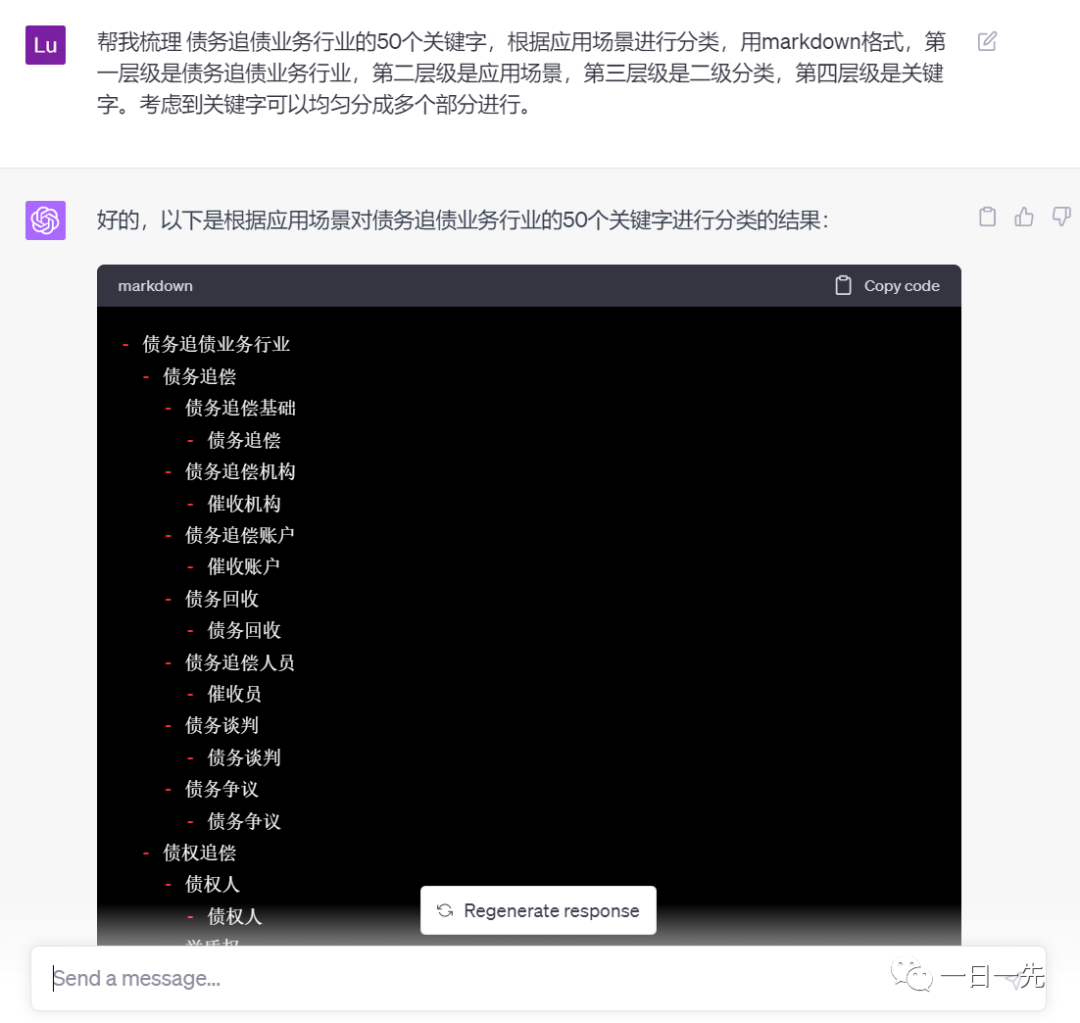Image resolution: width=1080 pixels, height=1023 pixels.
Task: Click the 催收员 keyword line
Action: click(x=234, y=694)
